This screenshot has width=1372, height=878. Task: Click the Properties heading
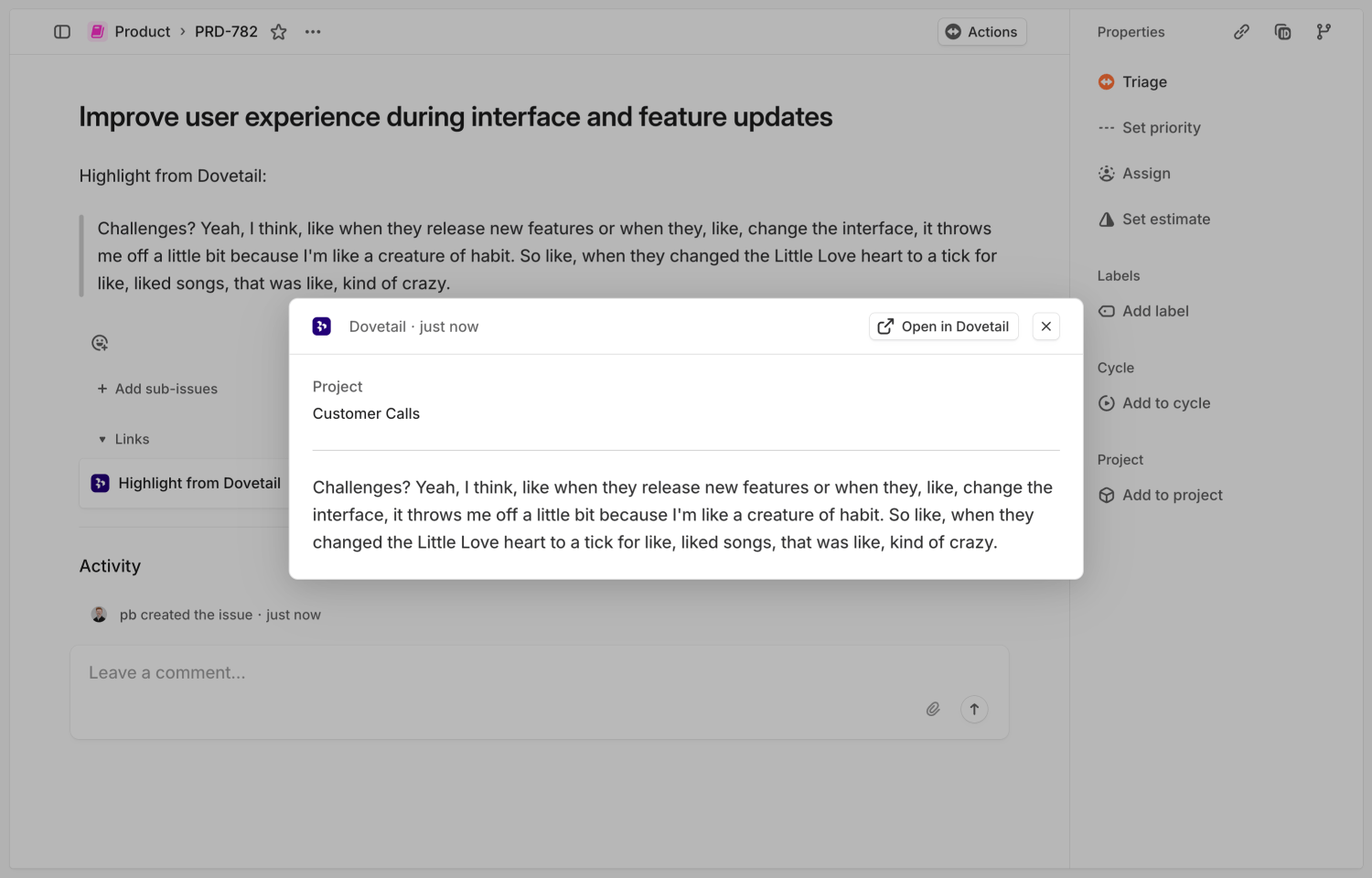point(1131,32)
